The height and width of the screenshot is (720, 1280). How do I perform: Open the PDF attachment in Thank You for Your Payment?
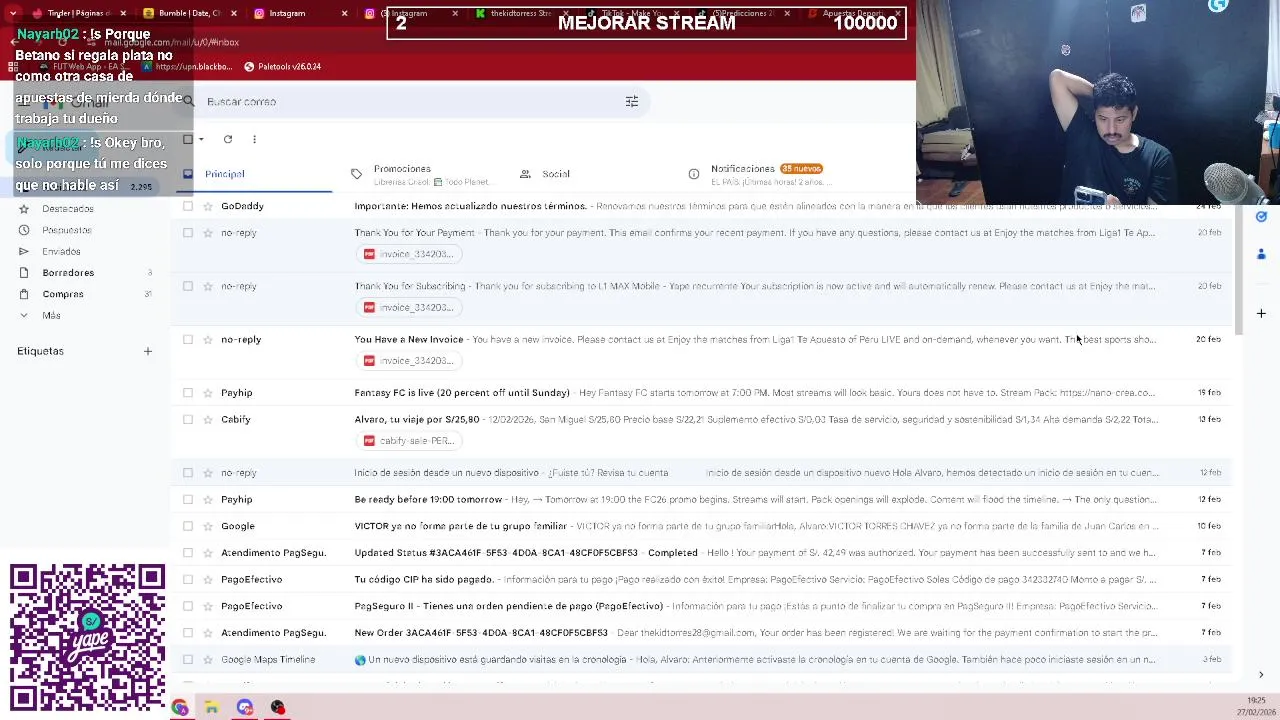click(409, 254)
